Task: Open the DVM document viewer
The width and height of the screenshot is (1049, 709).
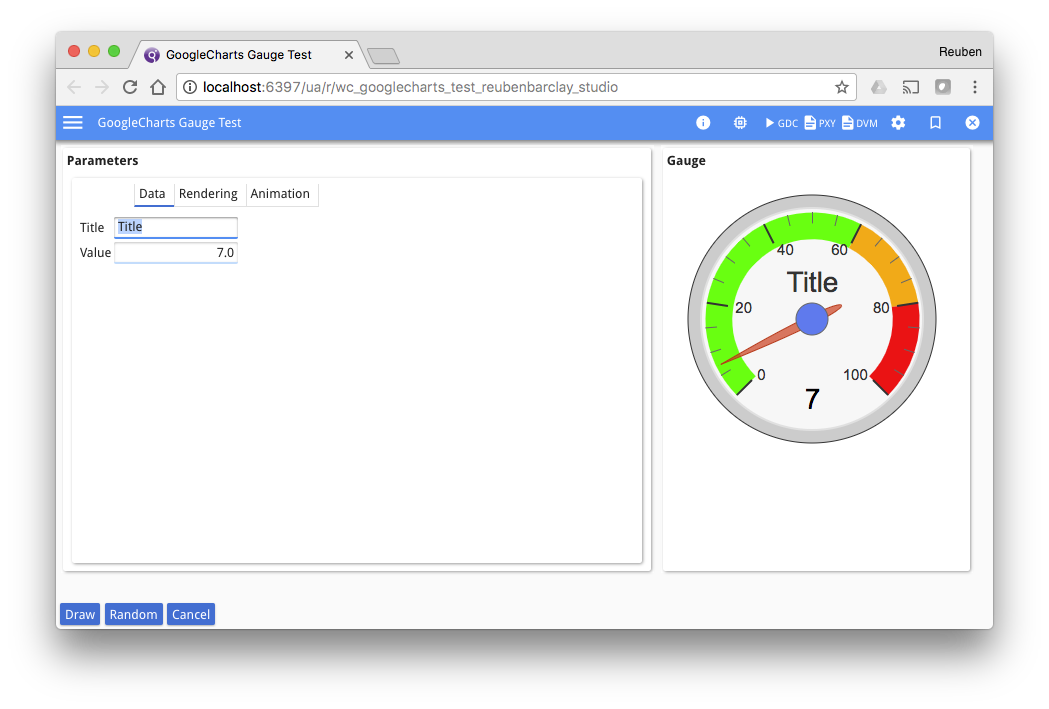Action: 858,123
